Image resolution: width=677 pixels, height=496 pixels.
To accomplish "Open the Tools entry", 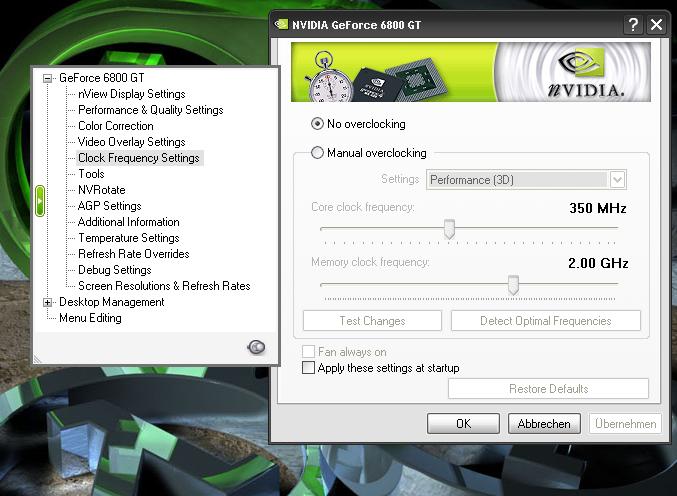I will [x=91, y=174].
